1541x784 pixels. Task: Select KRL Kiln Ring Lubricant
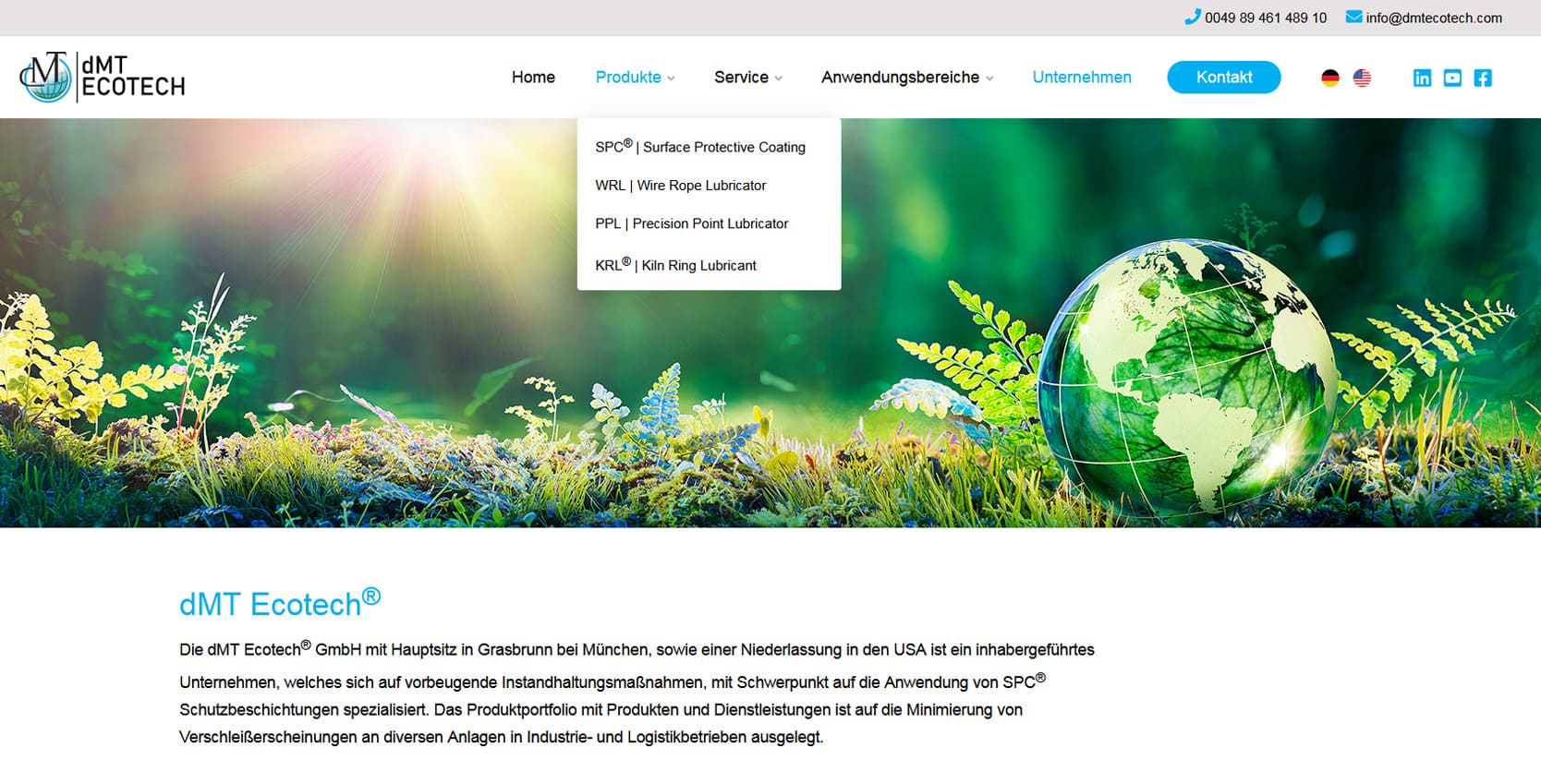pyautogui.click(x=675, y=265)
